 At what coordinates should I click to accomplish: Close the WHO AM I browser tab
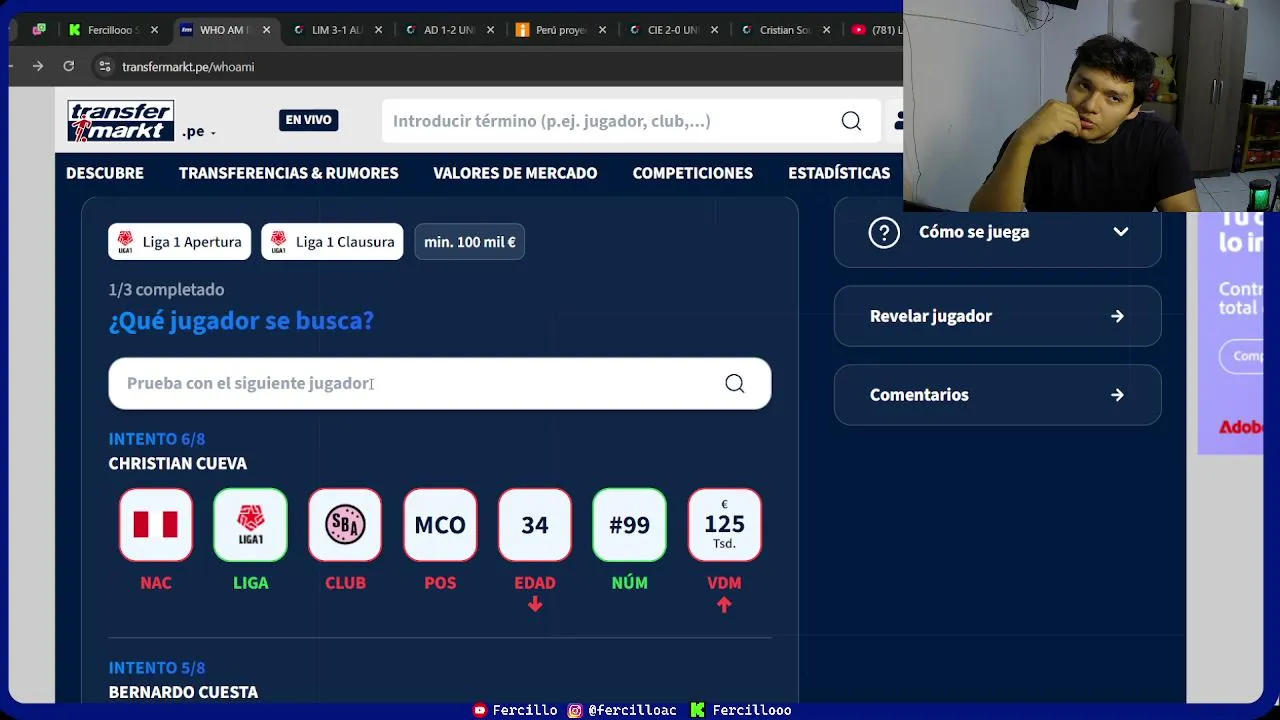(266, 30)
